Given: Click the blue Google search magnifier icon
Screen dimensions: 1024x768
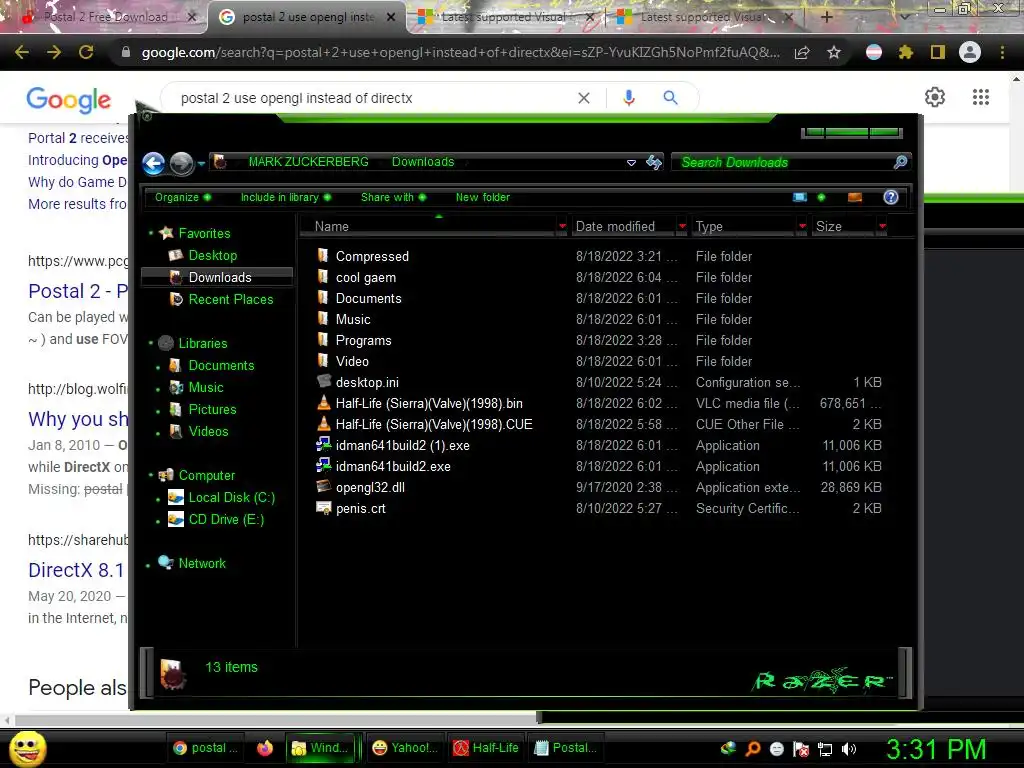Looking at the screenshot, I should pos(670,98).
